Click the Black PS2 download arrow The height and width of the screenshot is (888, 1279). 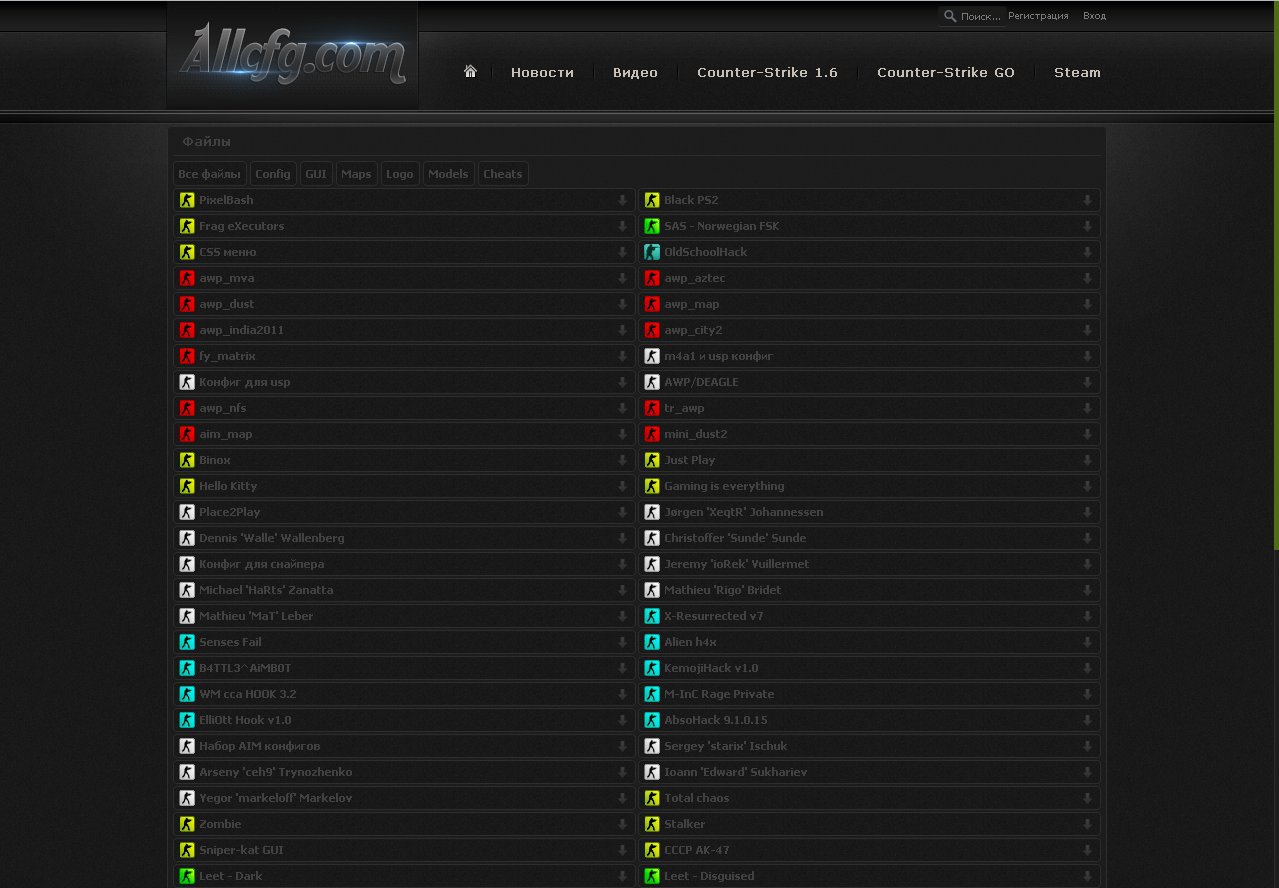click(x=1087, y=200)
